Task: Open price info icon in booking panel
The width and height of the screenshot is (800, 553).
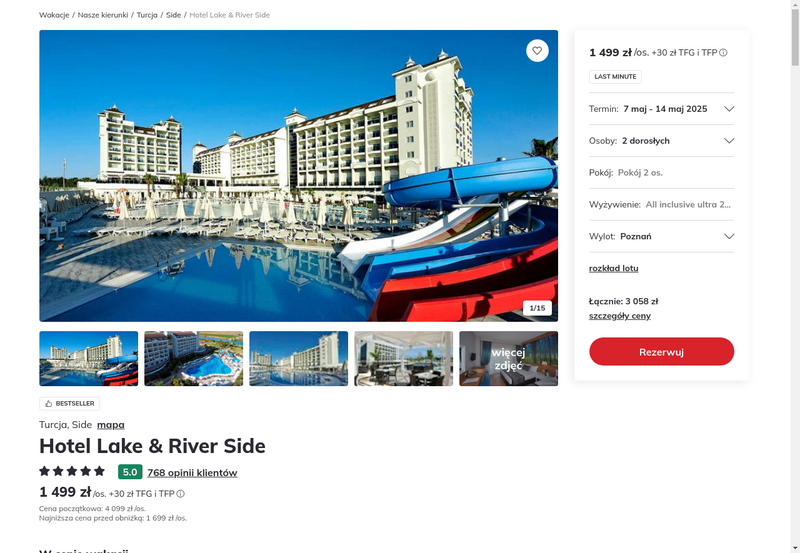Action: tap(723, 53)
